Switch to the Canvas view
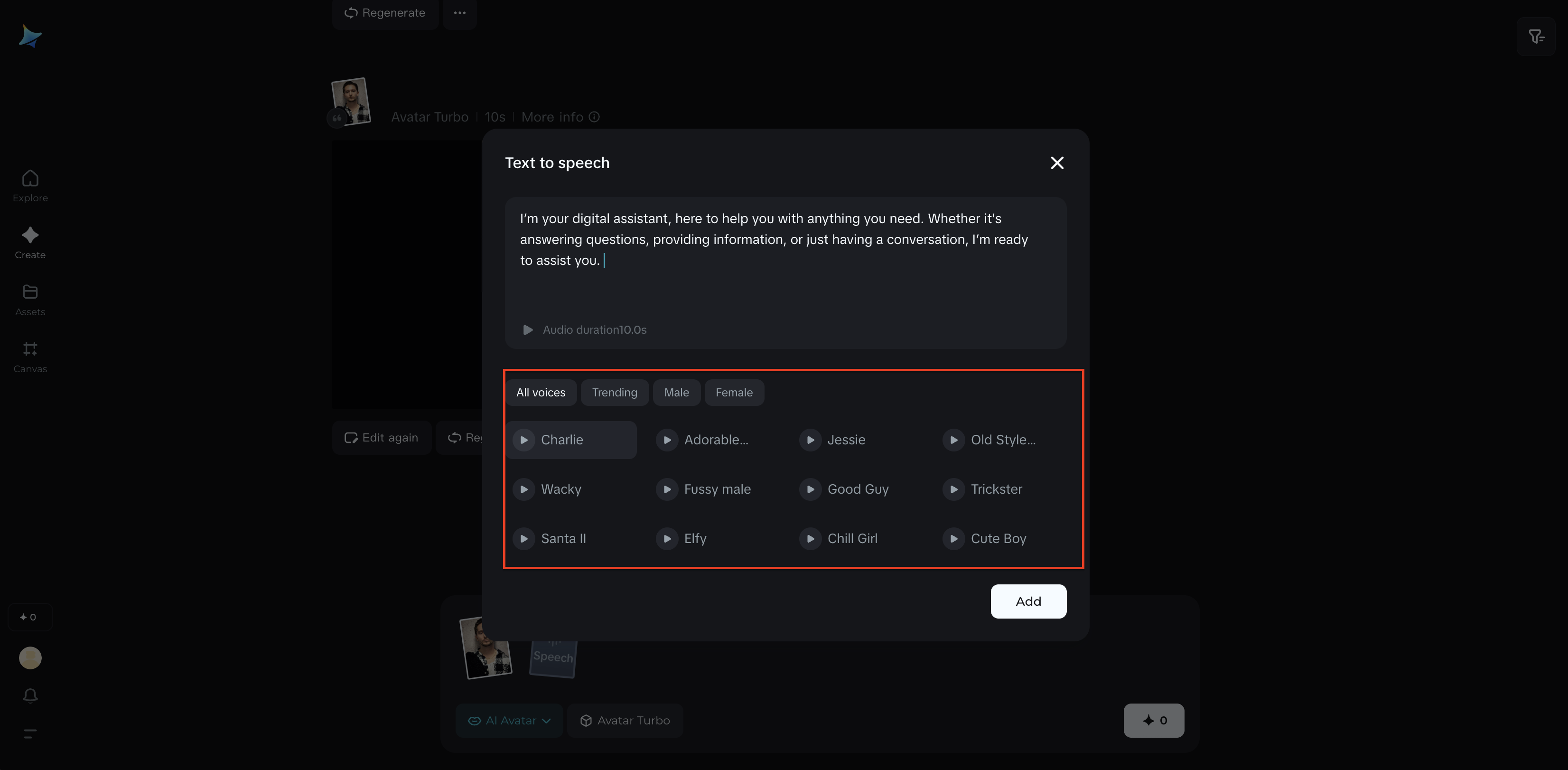The width and height of the screenshot is (1568, 770). pyautogui.click(x=30, y=356)
